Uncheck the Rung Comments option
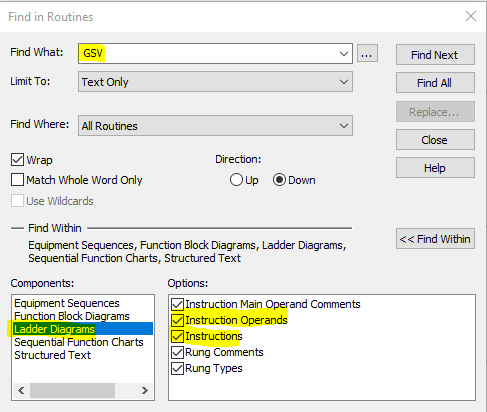The width and height of the screenshot is (487, 412). click(x=177, y=352)
